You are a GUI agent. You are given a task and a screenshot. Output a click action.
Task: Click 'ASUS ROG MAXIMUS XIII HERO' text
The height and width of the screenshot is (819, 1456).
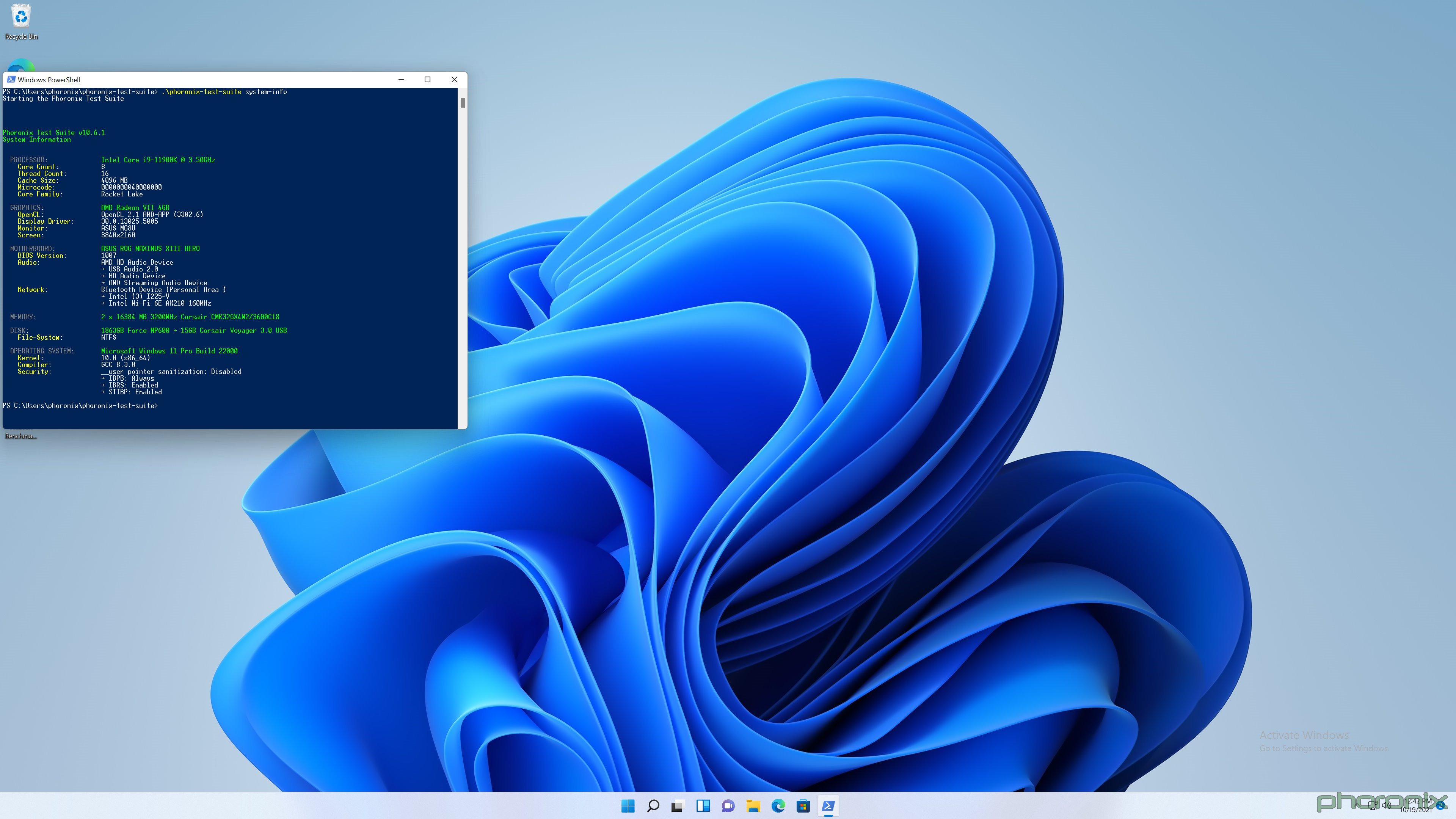(151, 249)
